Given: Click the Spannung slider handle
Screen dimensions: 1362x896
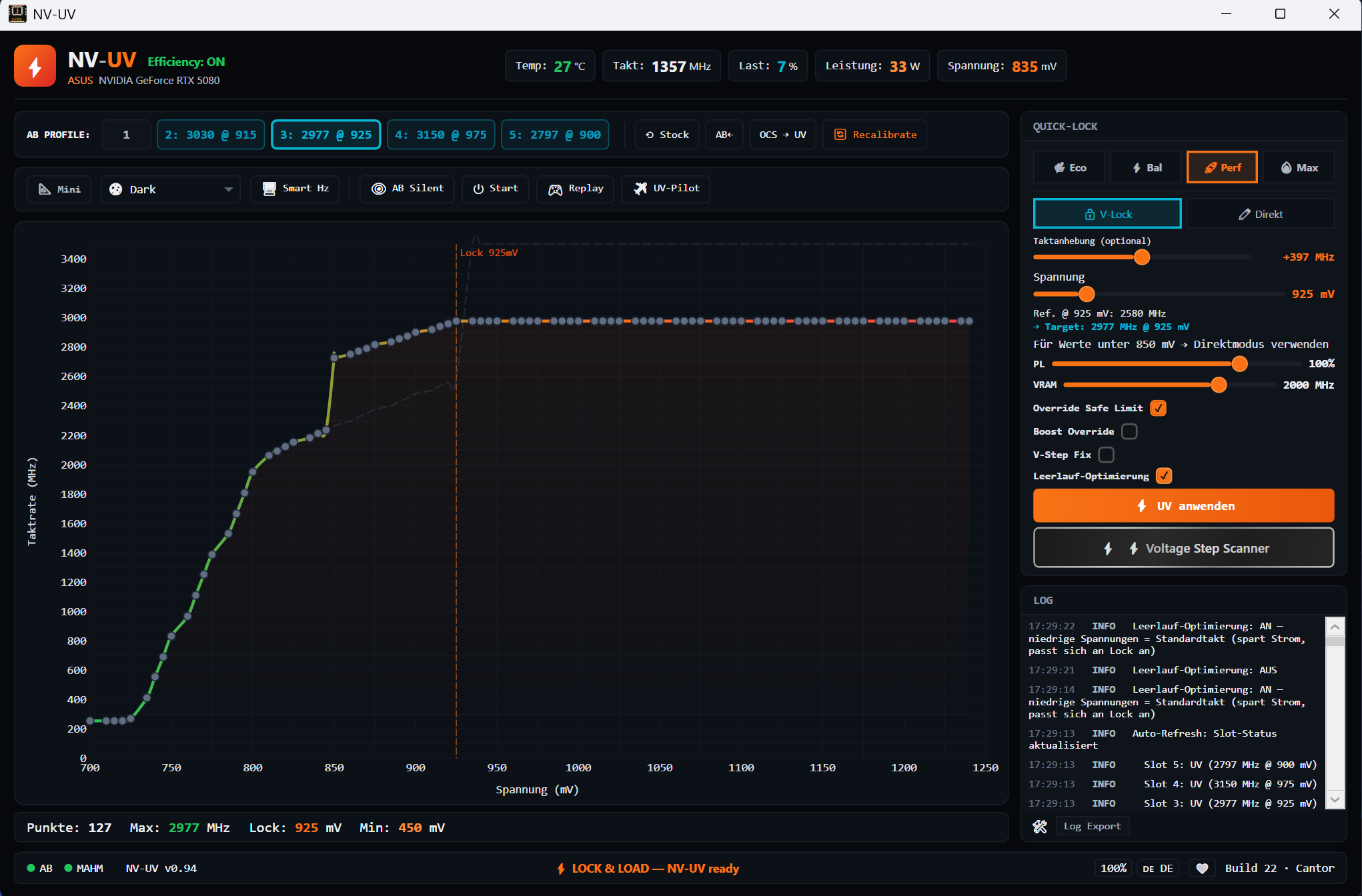Looking at the screenshot, I should (x=1087, y=294).
